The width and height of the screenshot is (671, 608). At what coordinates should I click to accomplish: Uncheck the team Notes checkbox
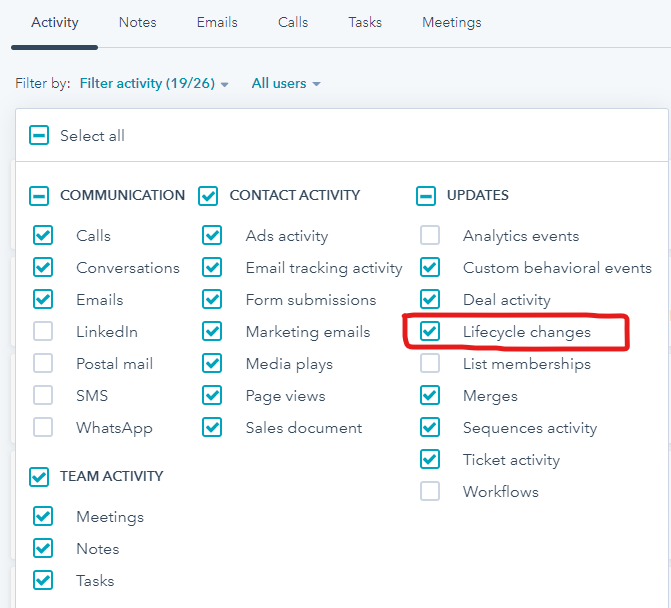point(43,549)
